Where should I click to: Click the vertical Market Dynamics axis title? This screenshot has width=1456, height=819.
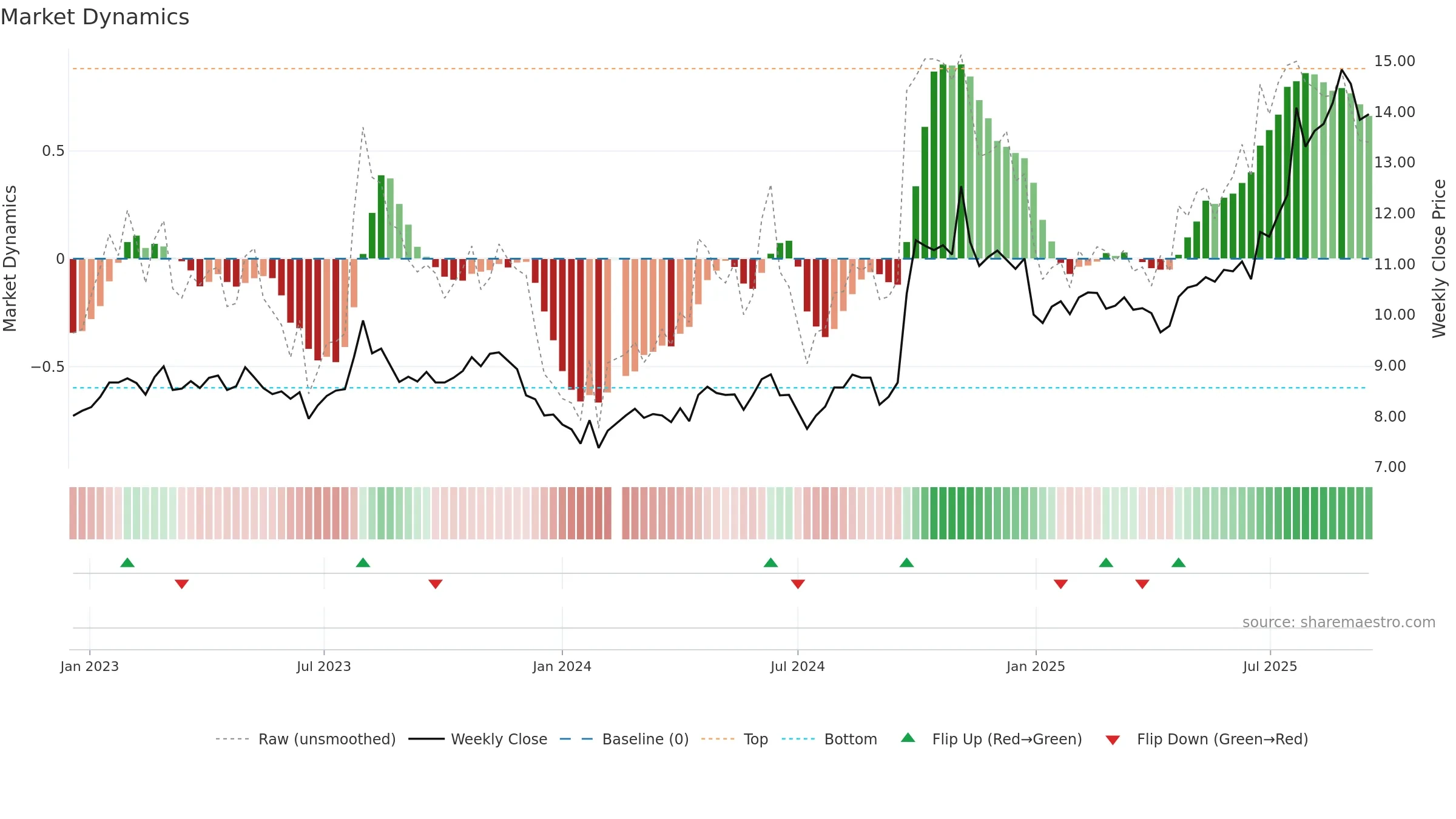(x=10, y=258)
